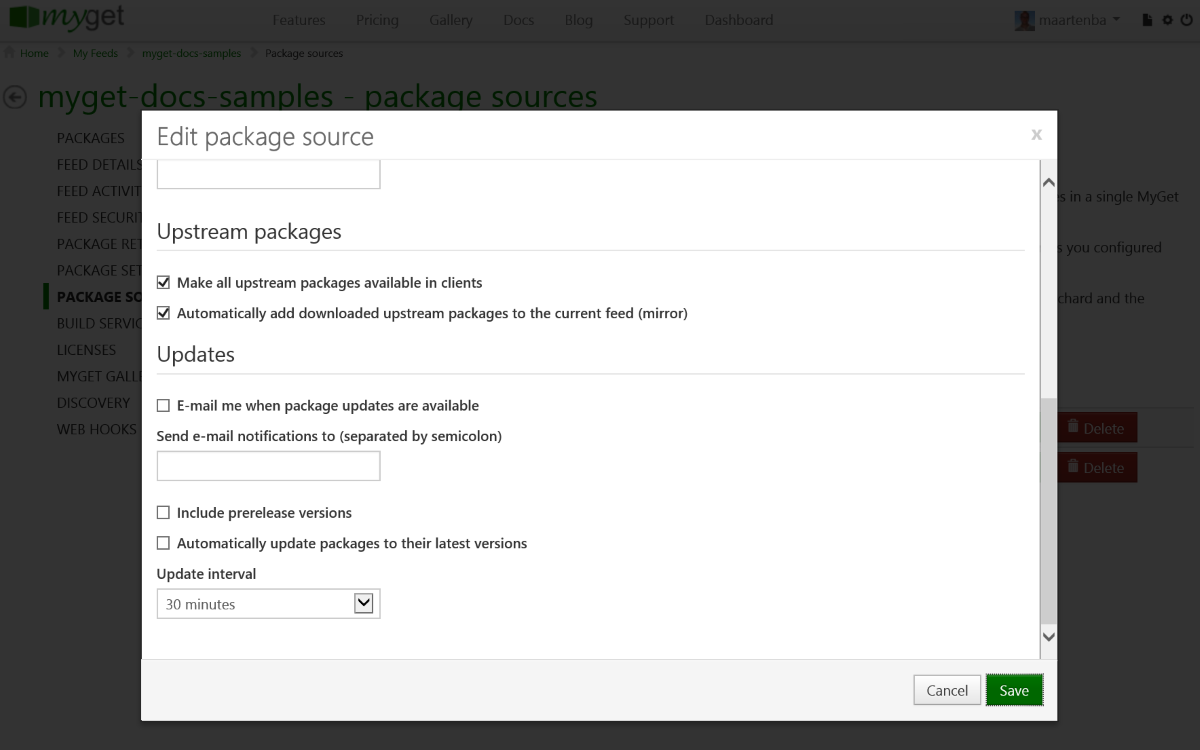Click the document icon in the top bar
The width and height of the screenshot is (1200, 750).
coord(1147,20)
